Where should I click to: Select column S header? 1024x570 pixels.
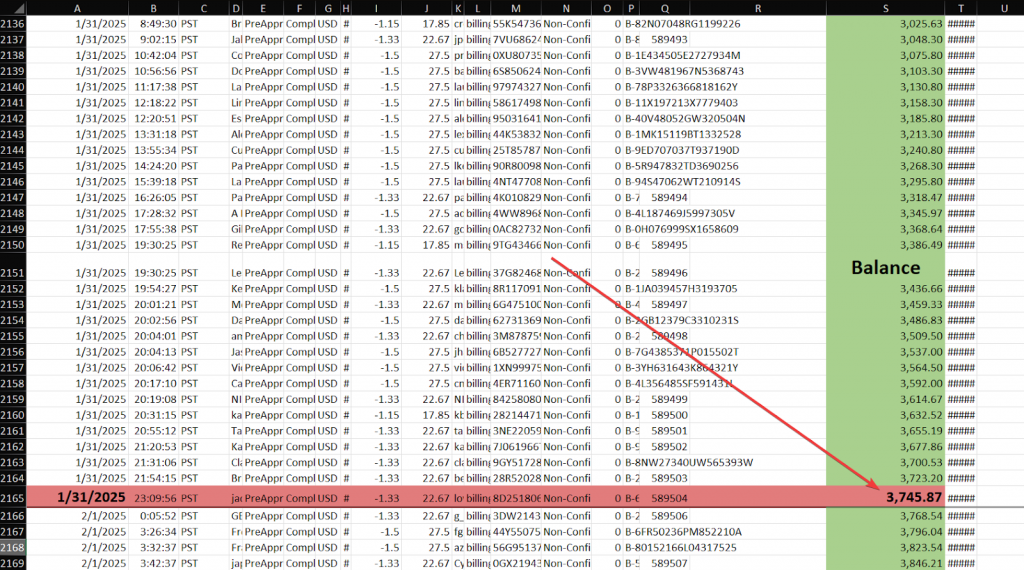pyautogui.click(x=885, y=7)
